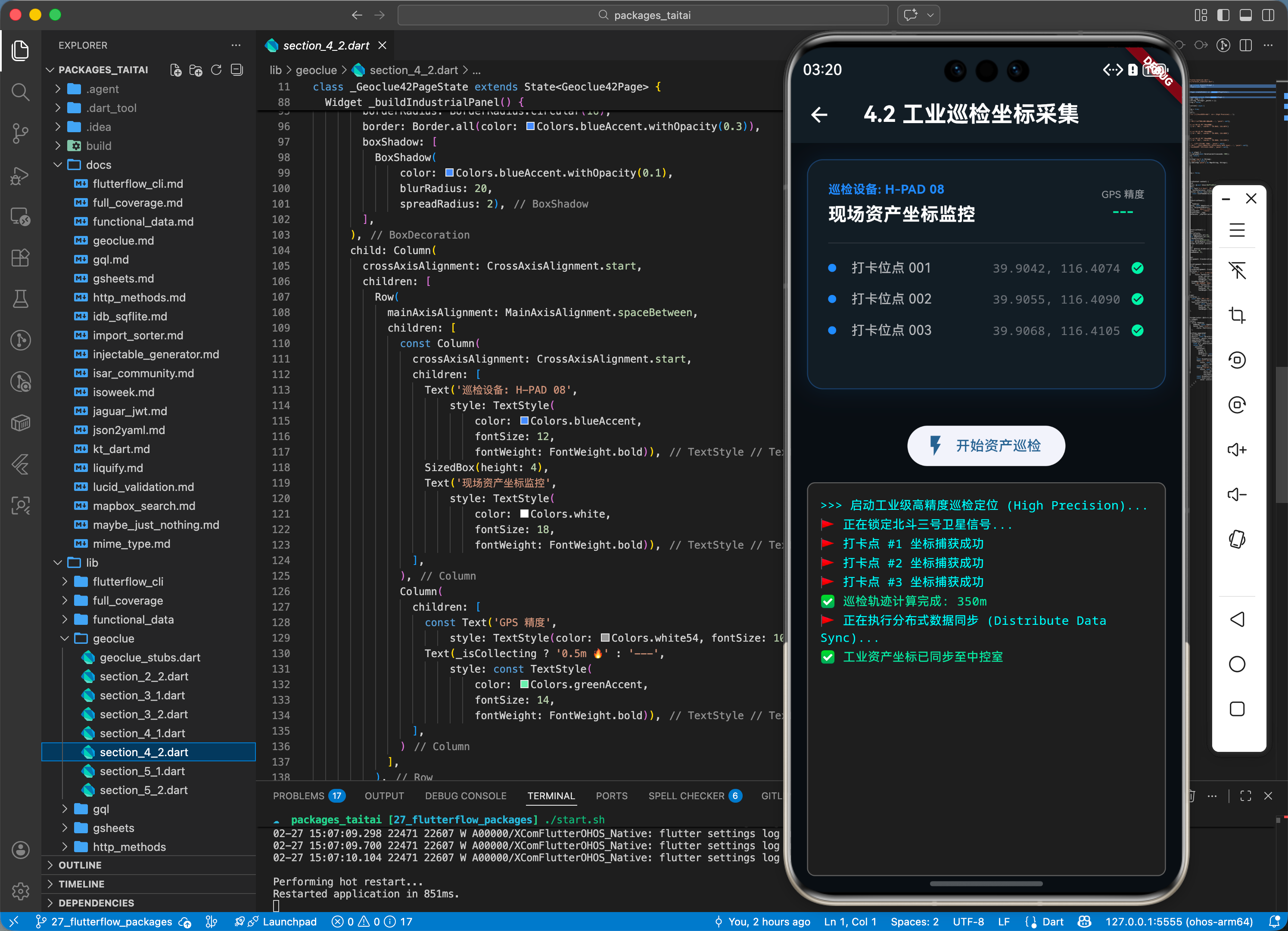This screenshot has width=1288, height=931.
Task: Toggle the bottom panel layout icon
Action: [1245, 16]
